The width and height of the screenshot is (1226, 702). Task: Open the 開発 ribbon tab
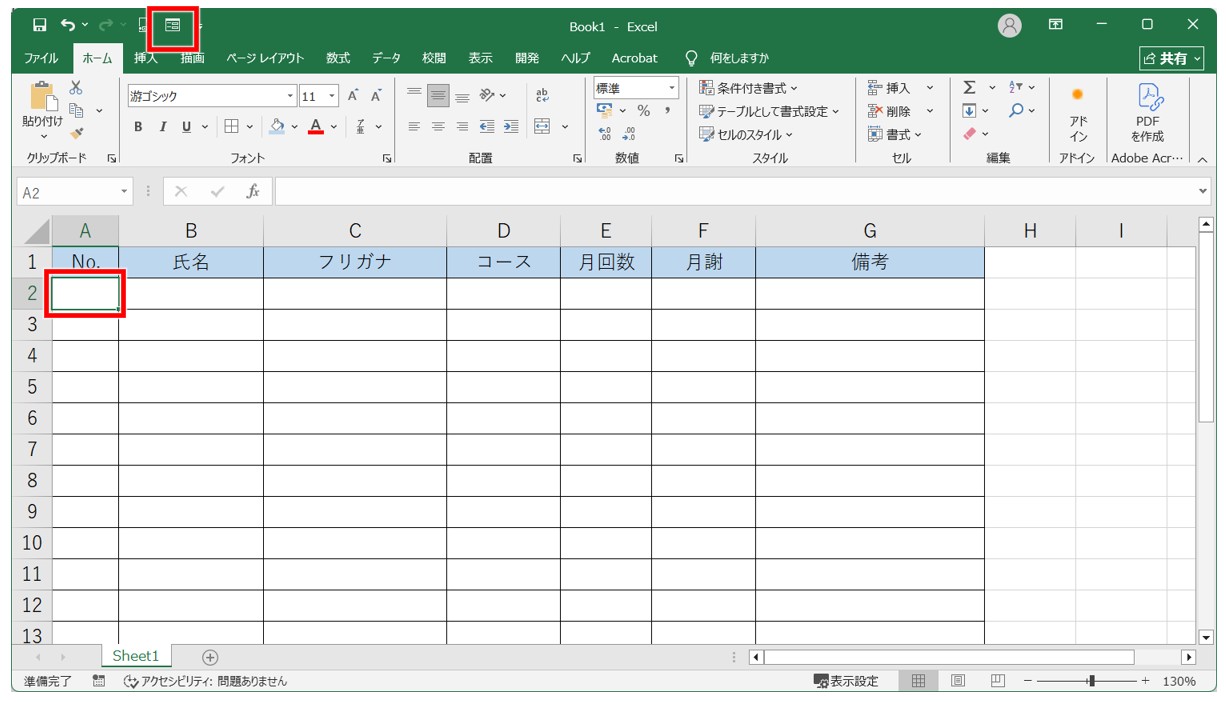click(527, 58)
